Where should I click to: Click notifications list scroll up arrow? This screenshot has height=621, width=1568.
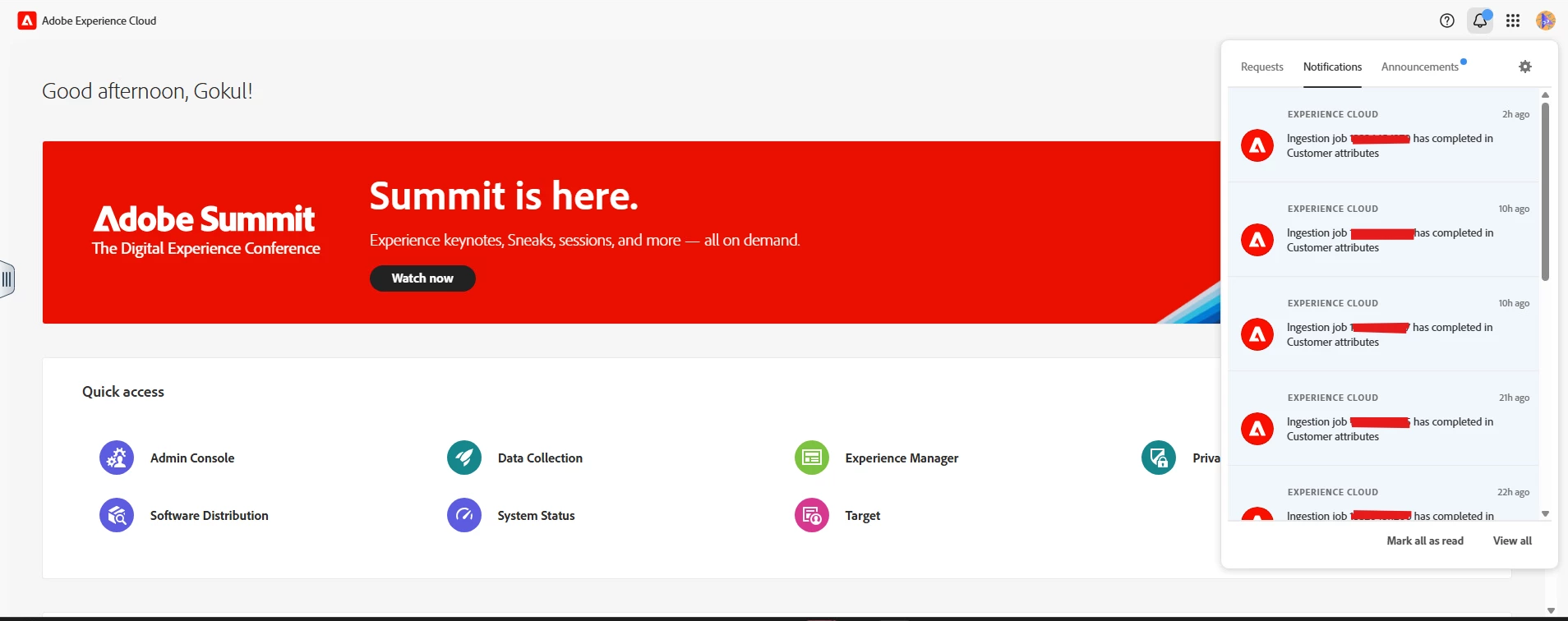tap(1545, 95)
